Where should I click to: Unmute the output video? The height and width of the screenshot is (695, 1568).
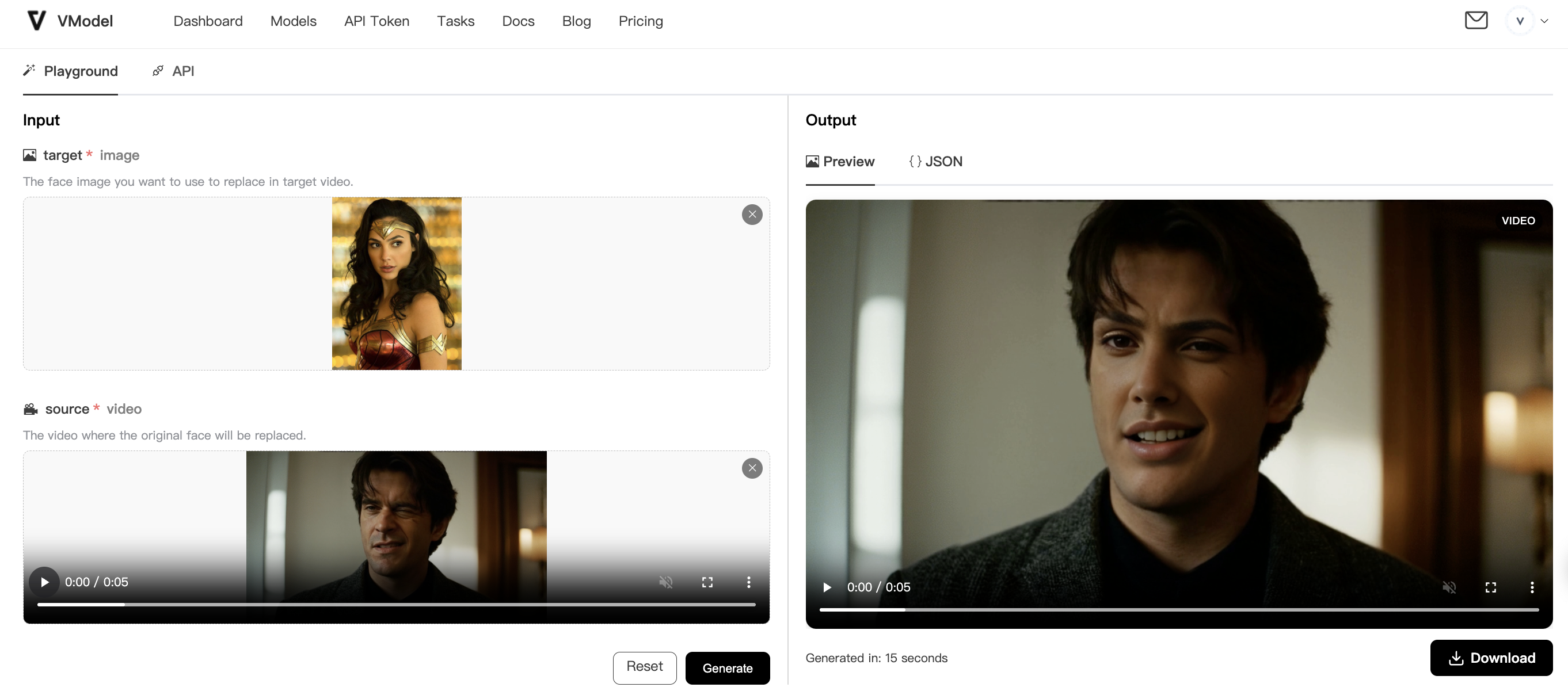point(1449,587)
